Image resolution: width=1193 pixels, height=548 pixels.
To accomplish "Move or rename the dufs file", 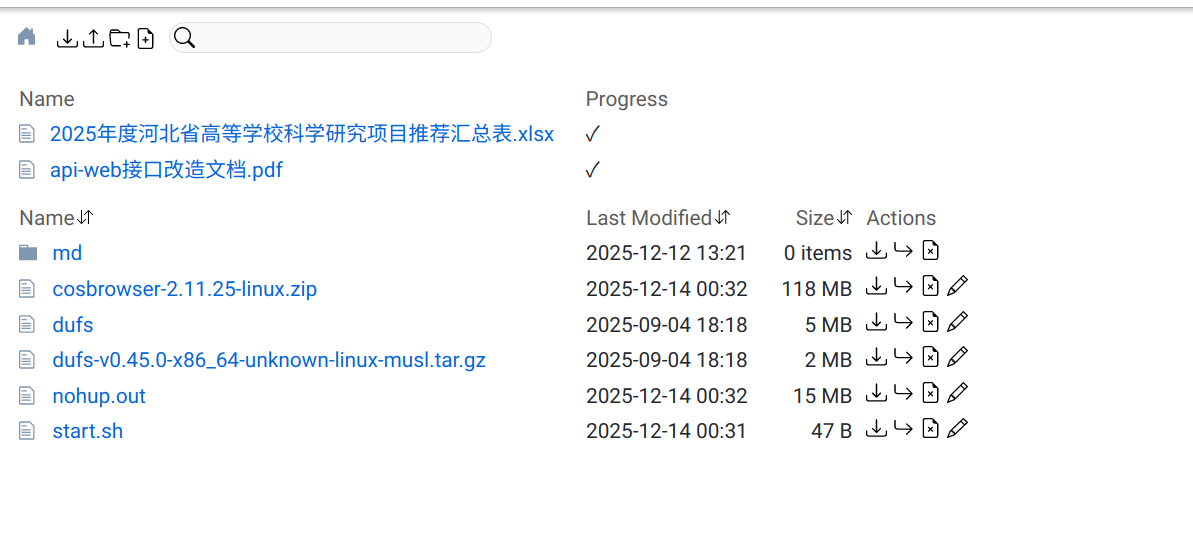I will (903, 323).
